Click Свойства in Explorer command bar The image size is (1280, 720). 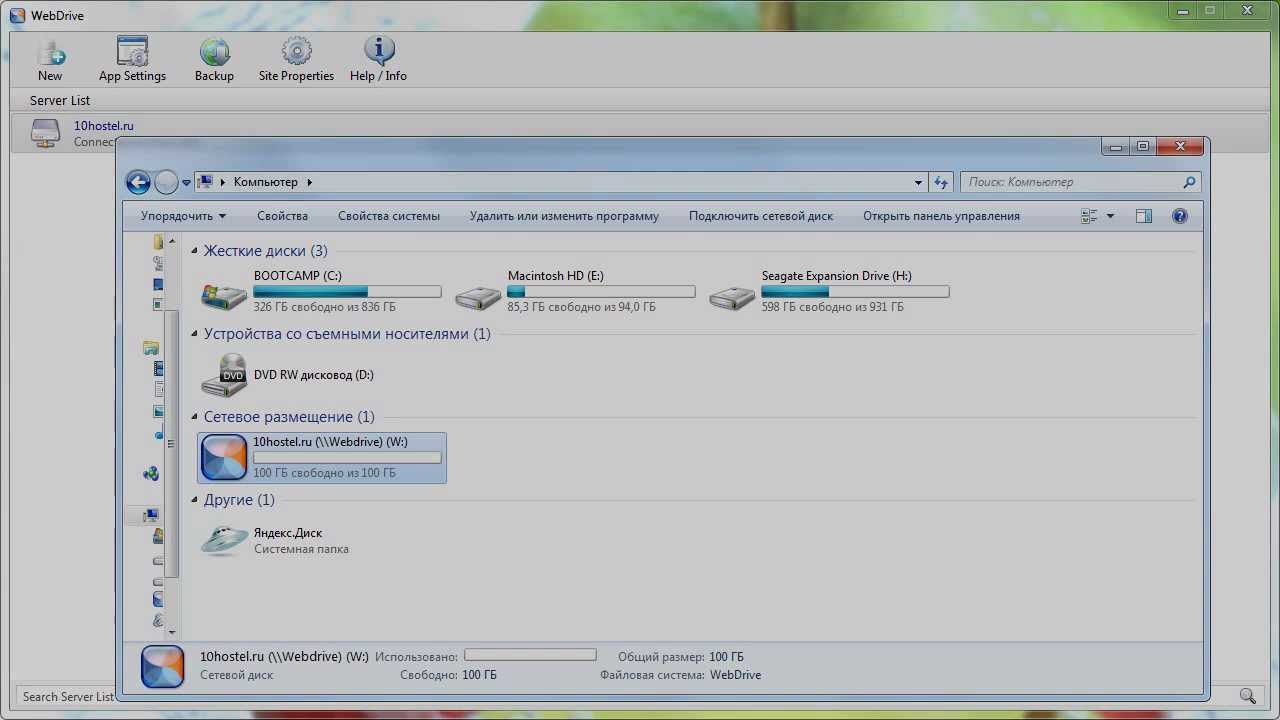[x=282, y=216]
